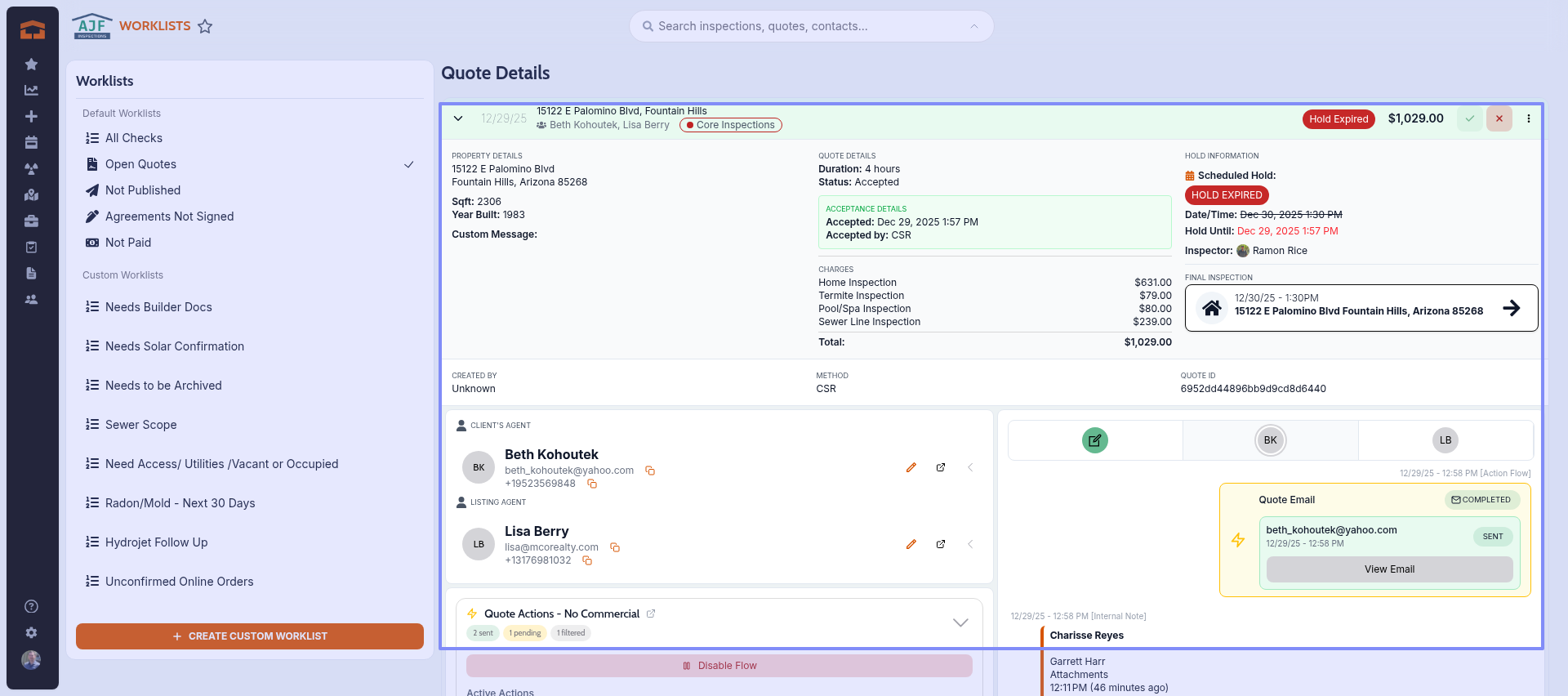Select the green compose note tab
Viewport: 1568px width, 696px height.
tap(1095, 440)
